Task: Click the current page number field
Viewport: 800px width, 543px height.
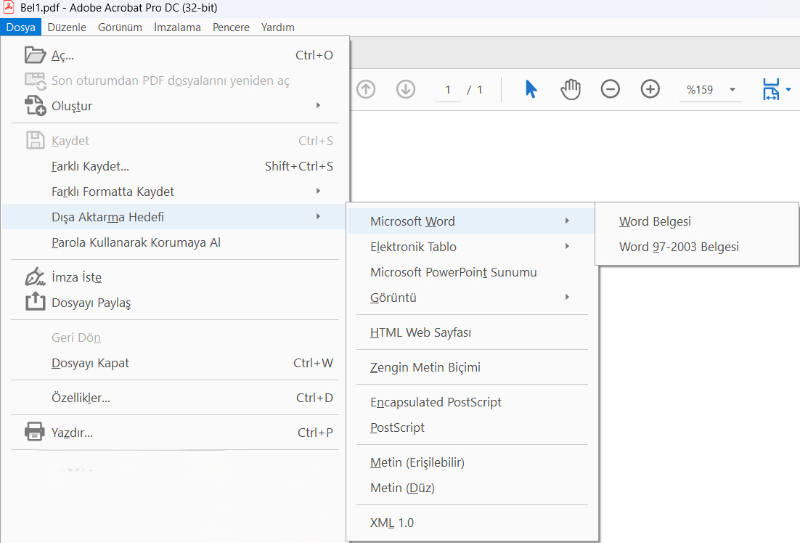Action: click(x=447, y=90)
